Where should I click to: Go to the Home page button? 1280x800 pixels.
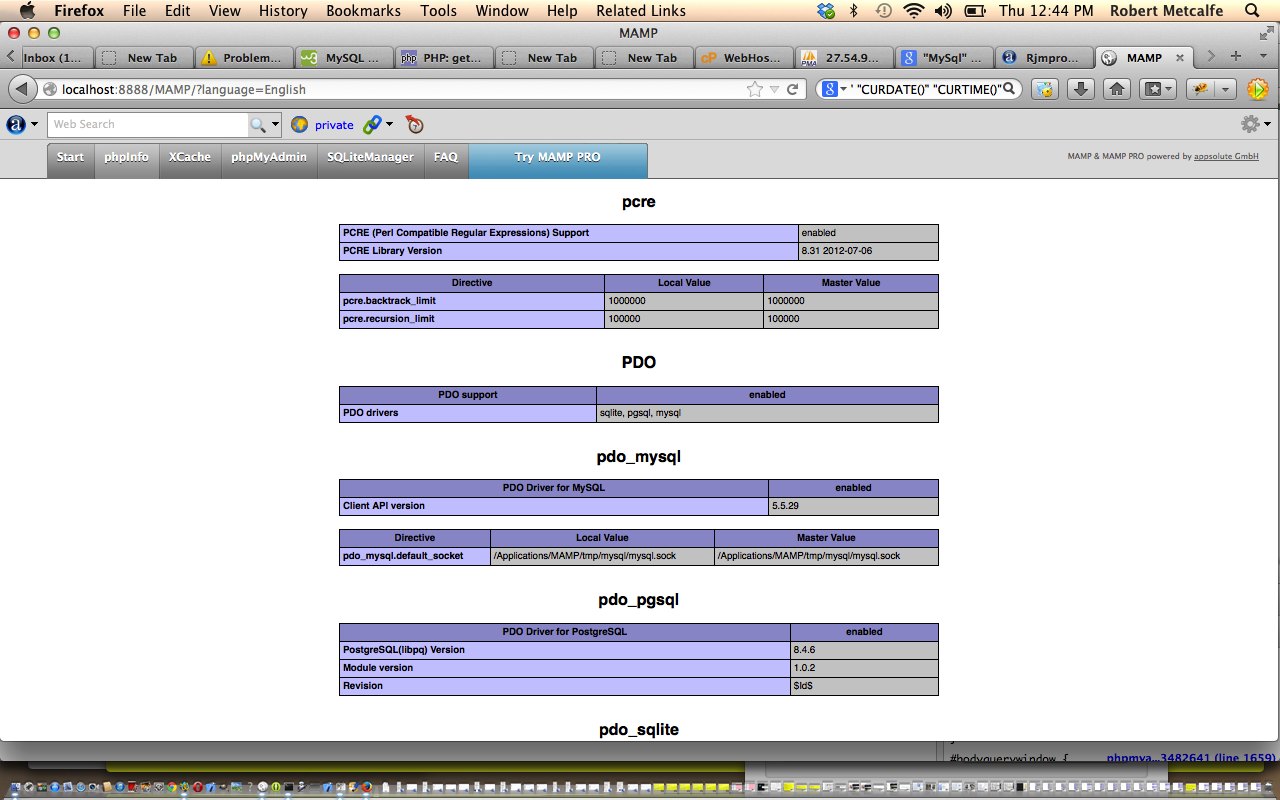coord(1117,89)
